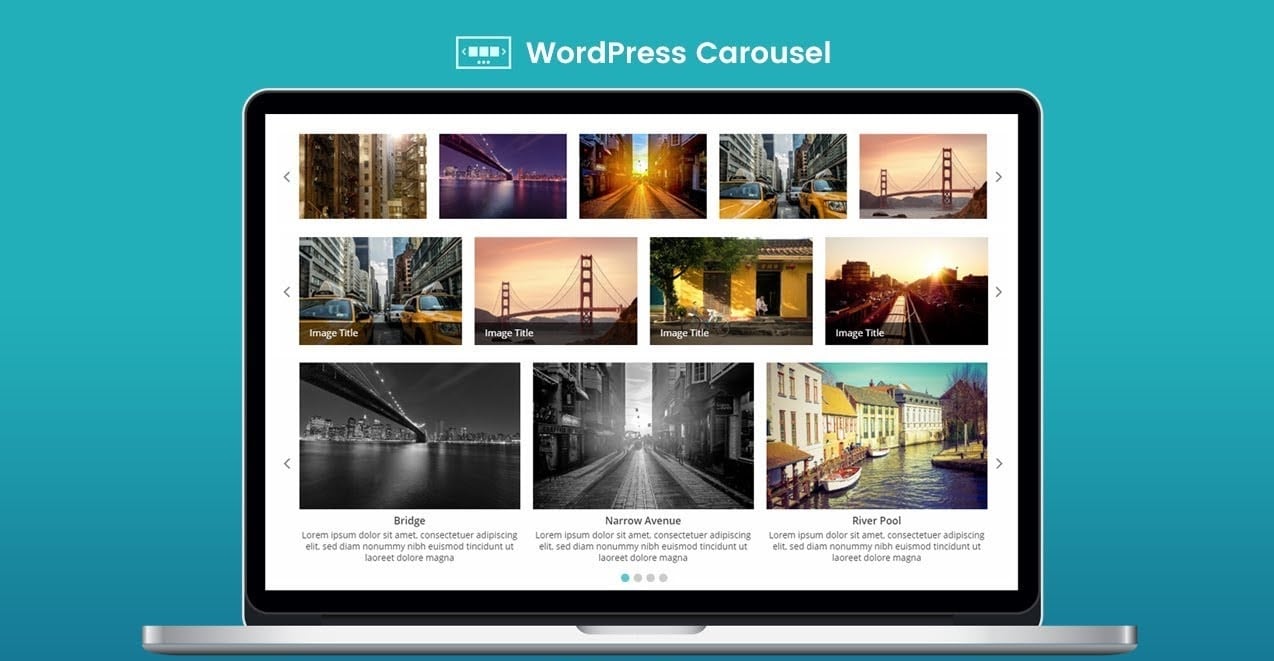Click Image Title label on the taxi card
The width and height of the screenshot is (1274, 661).
coord(334,333)
